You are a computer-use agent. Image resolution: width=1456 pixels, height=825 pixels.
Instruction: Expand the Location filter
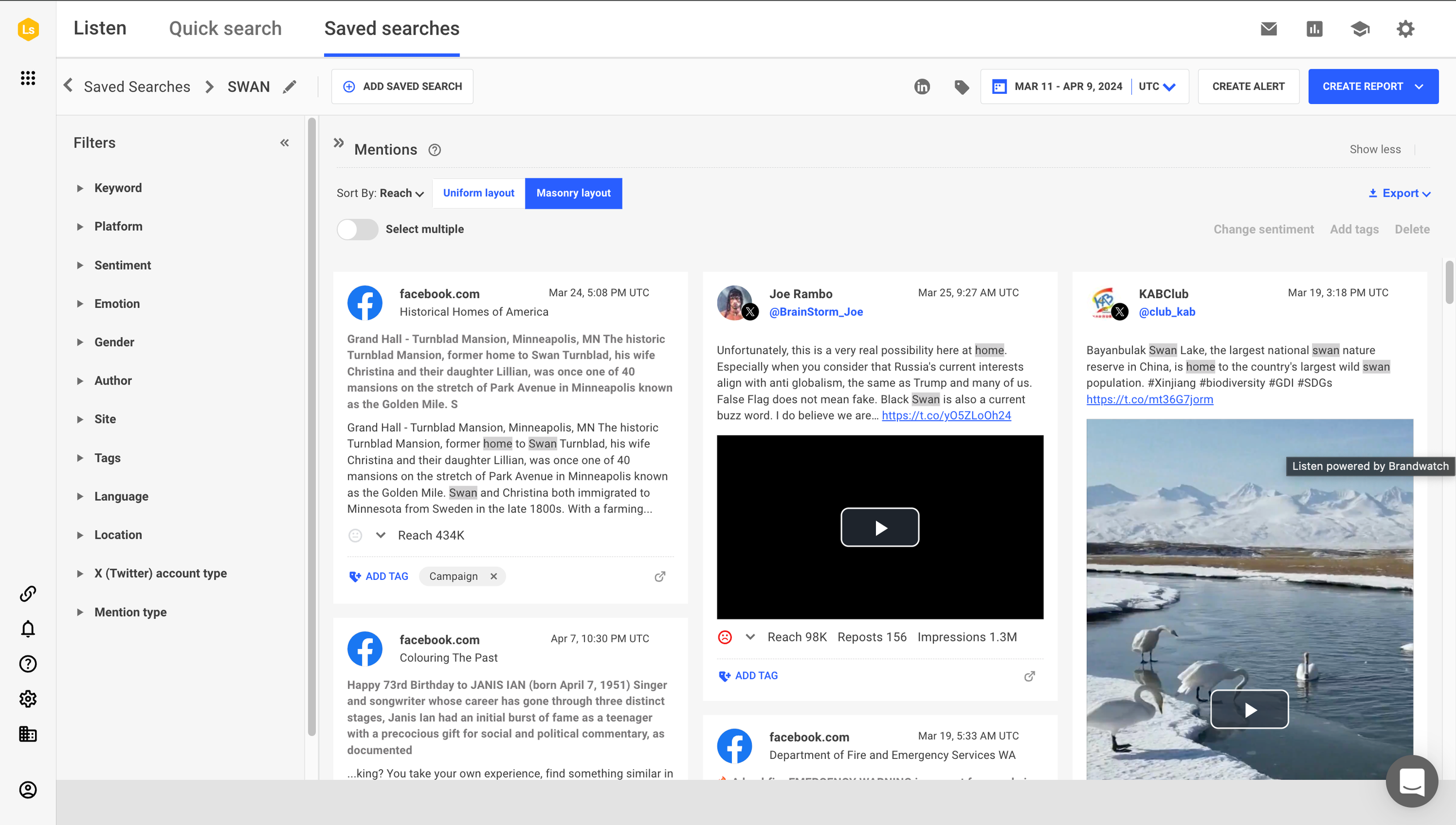118,535
